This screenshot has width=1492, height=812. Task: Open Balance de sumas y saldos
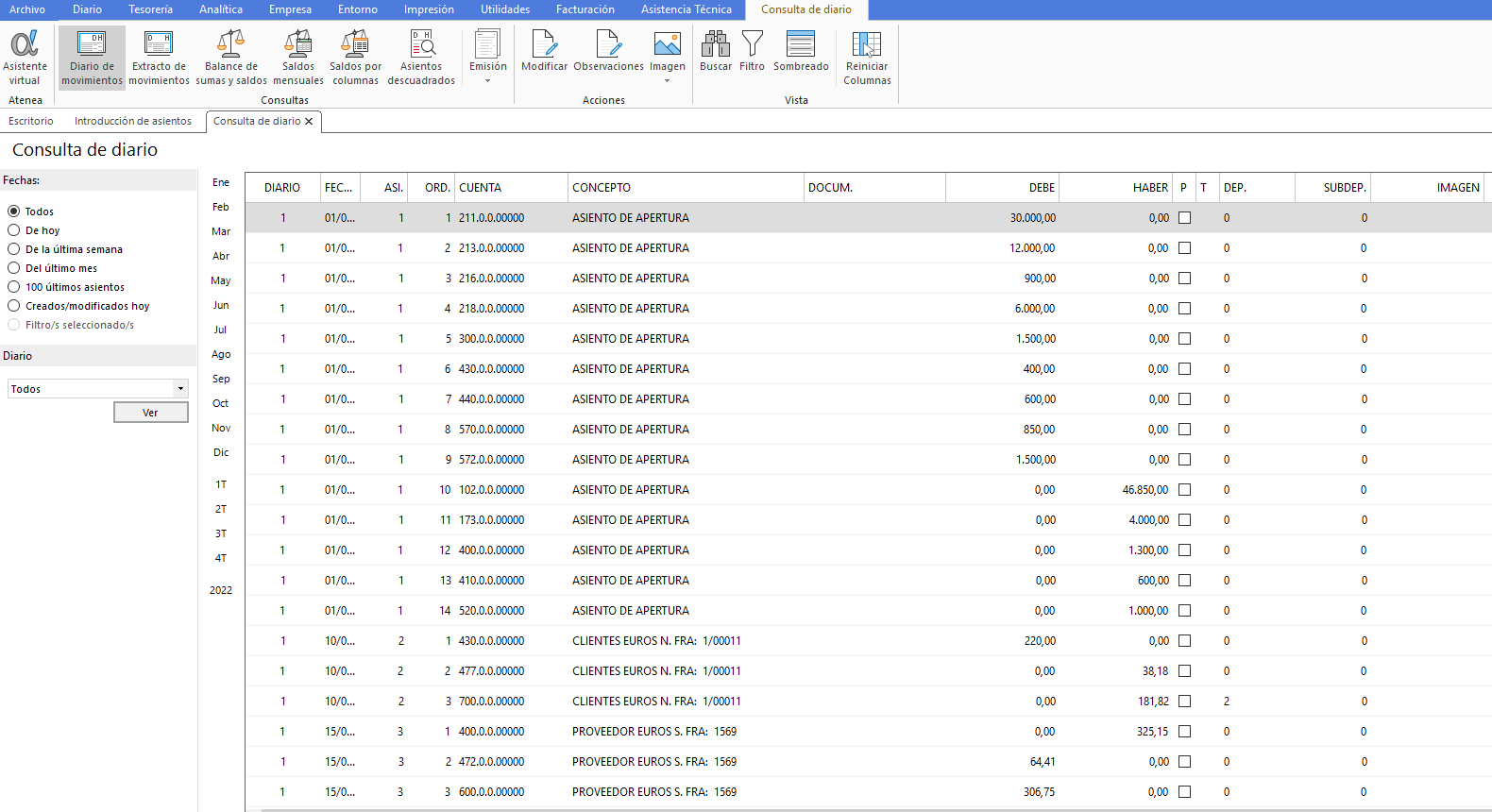click(231, 58)
